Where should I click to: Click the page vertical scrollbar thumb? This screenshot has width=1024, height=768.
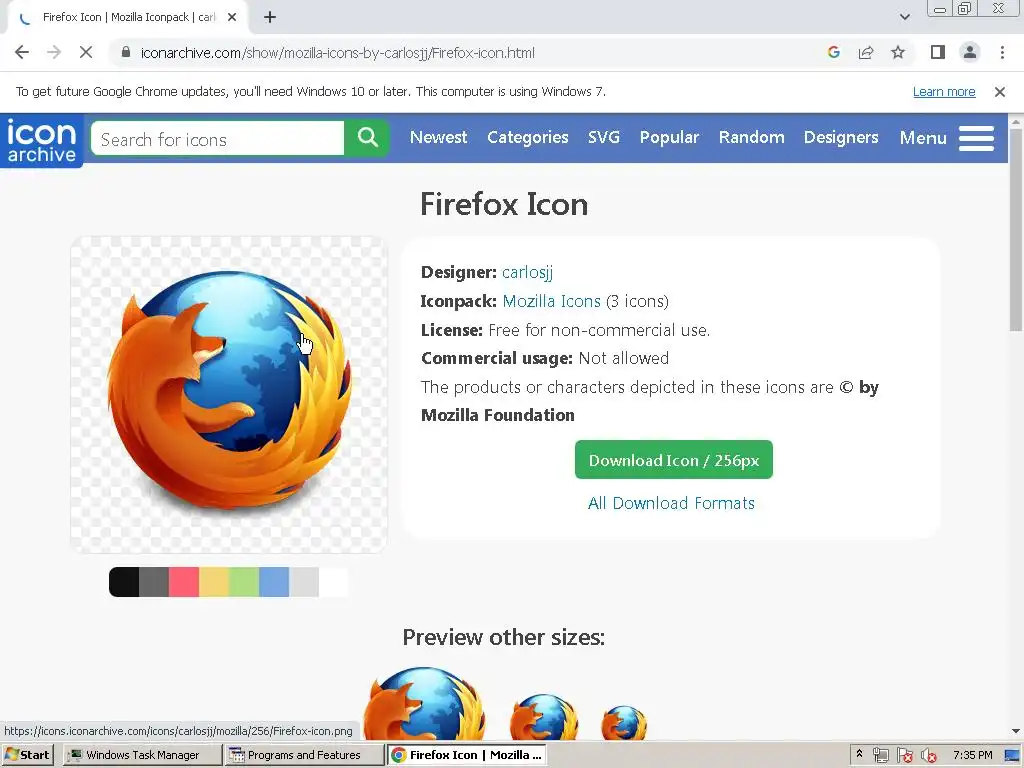tap(1016, 231)
